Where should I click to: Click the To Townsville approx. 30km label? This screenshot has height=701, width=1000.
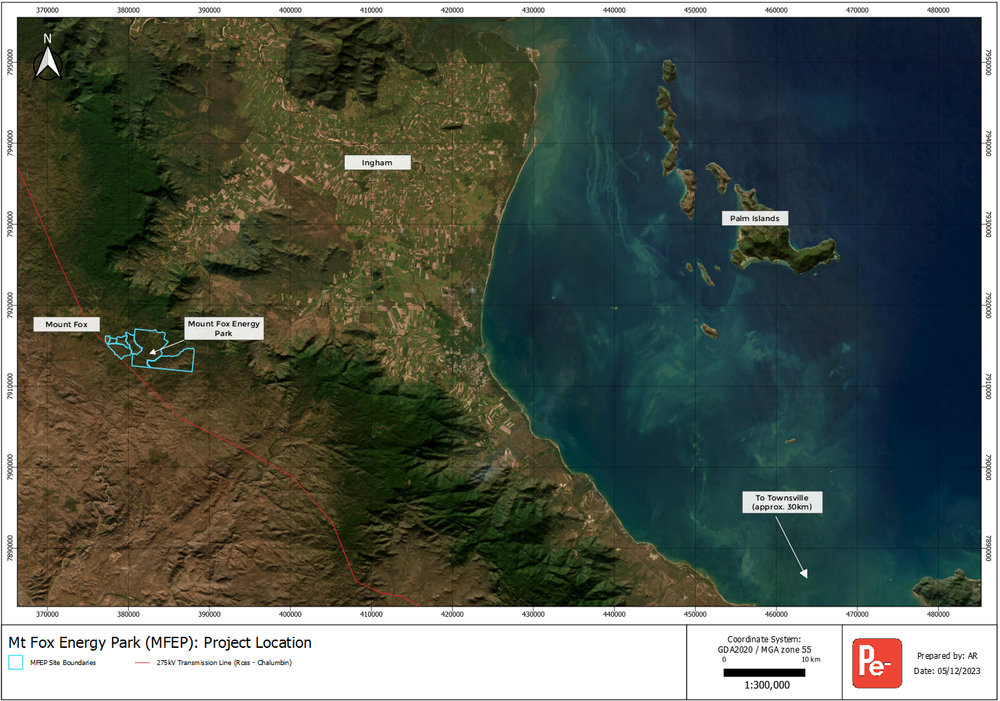782,502
